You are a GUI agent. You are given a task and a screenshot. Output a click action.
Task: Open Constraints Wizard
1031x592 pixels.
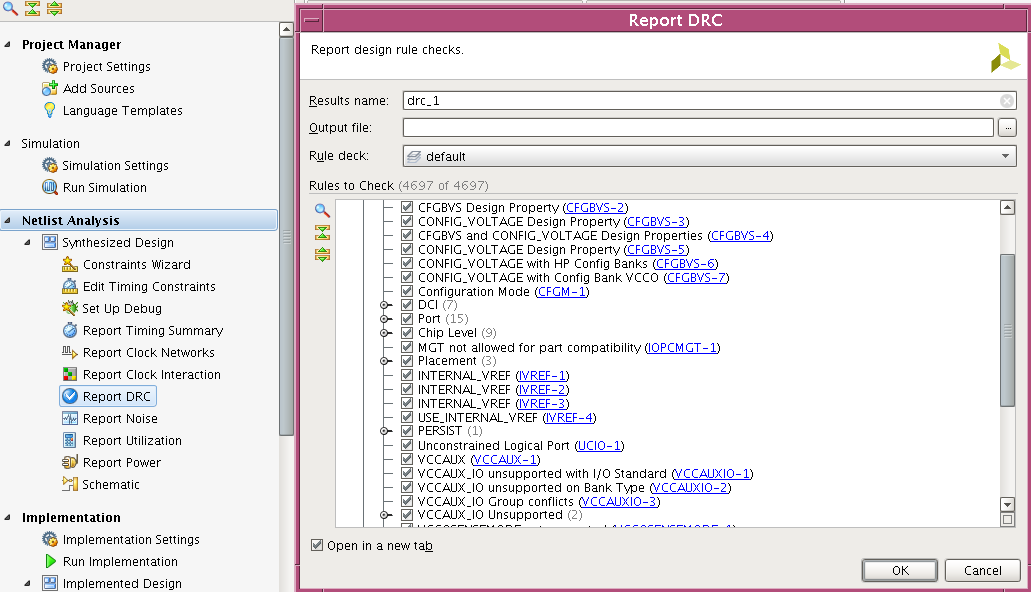coord(136,264)
